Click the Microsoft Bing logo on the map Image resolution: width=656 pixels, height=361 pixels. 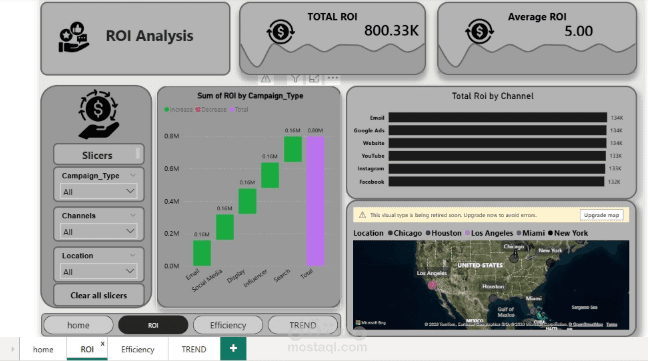371,323
